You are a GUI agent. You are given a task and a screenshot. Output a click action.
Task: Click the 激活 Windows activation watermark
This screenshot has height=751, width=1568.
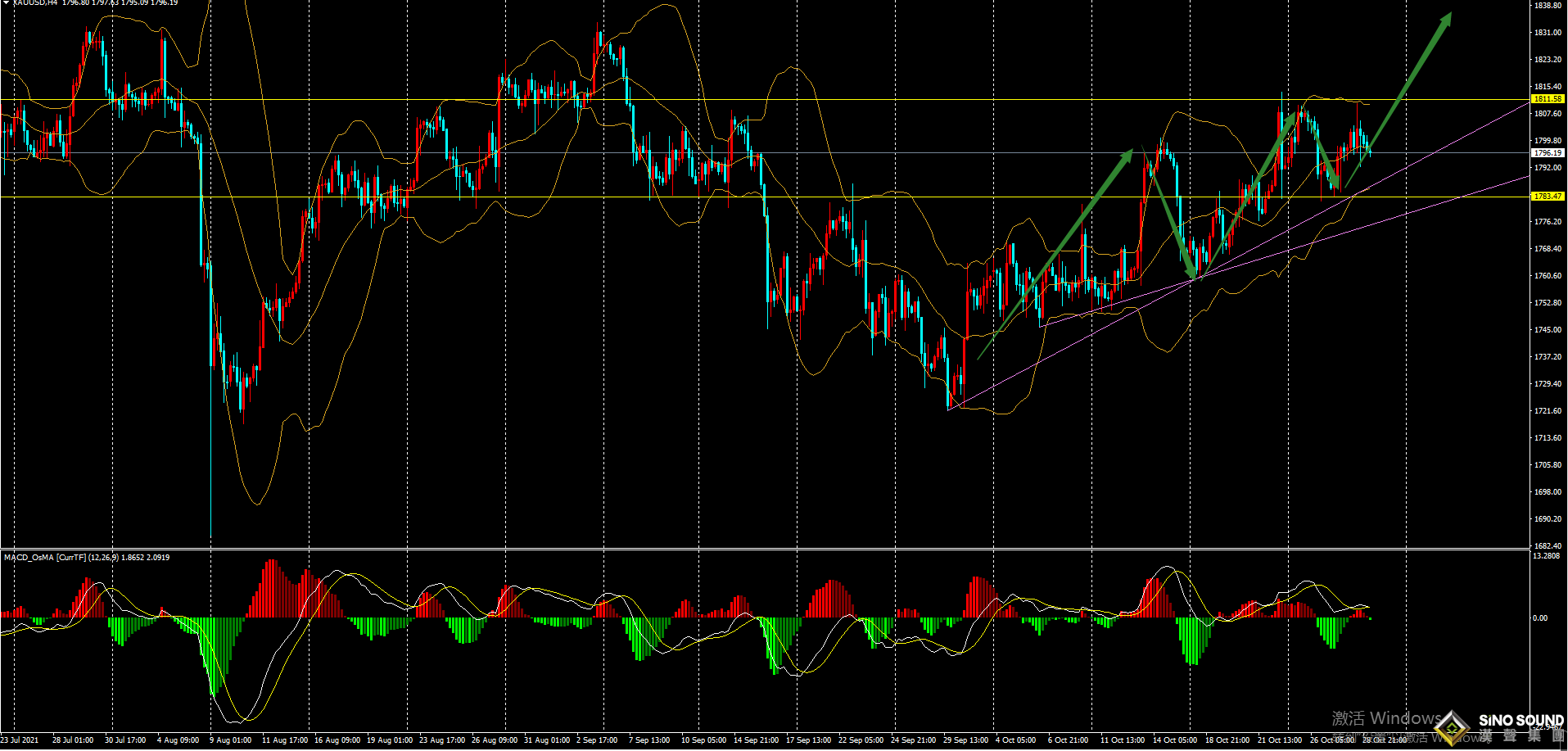point(1385,718)
